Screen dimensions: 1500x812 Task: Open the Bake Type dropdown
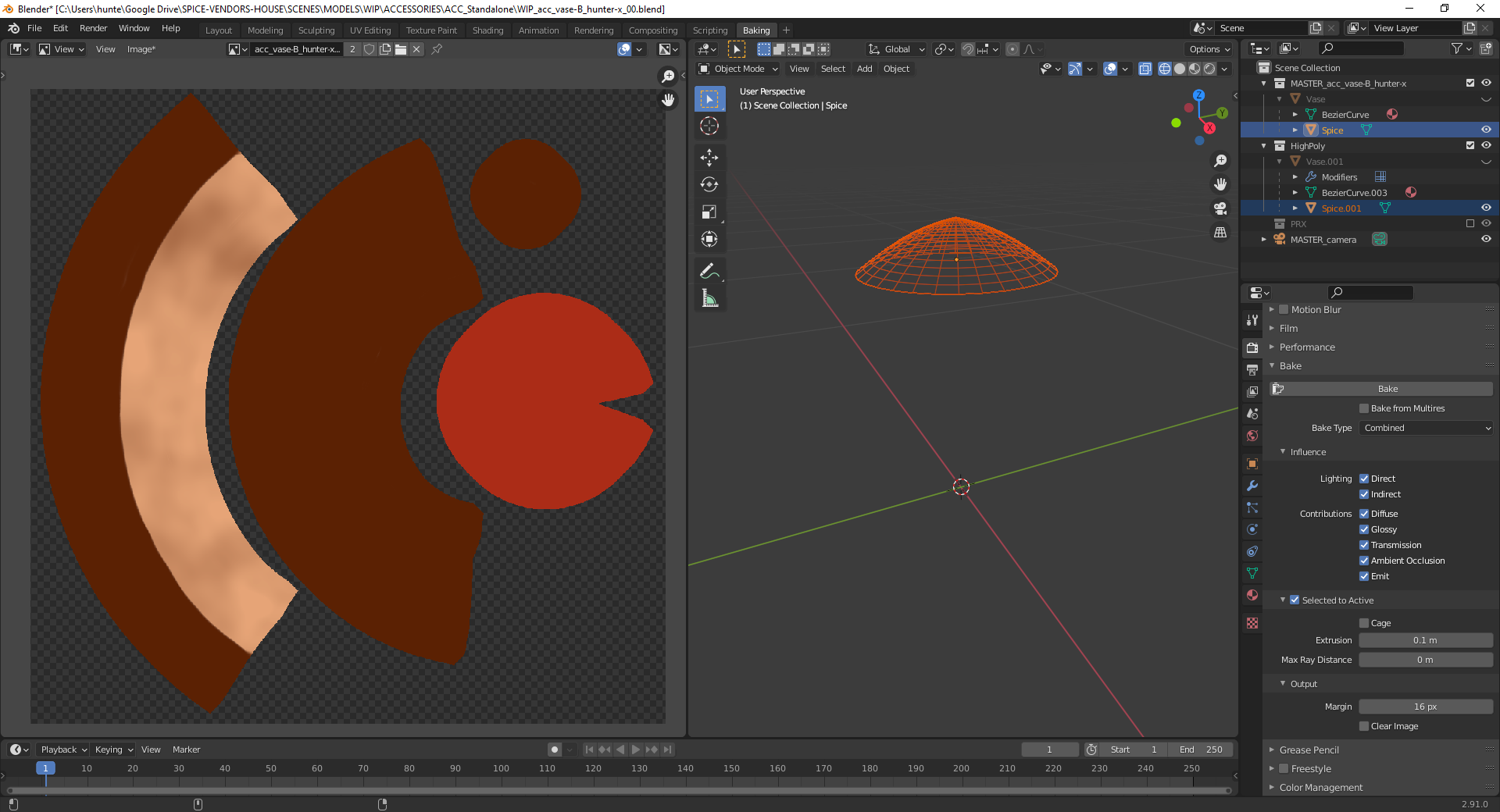(1427, 428)
